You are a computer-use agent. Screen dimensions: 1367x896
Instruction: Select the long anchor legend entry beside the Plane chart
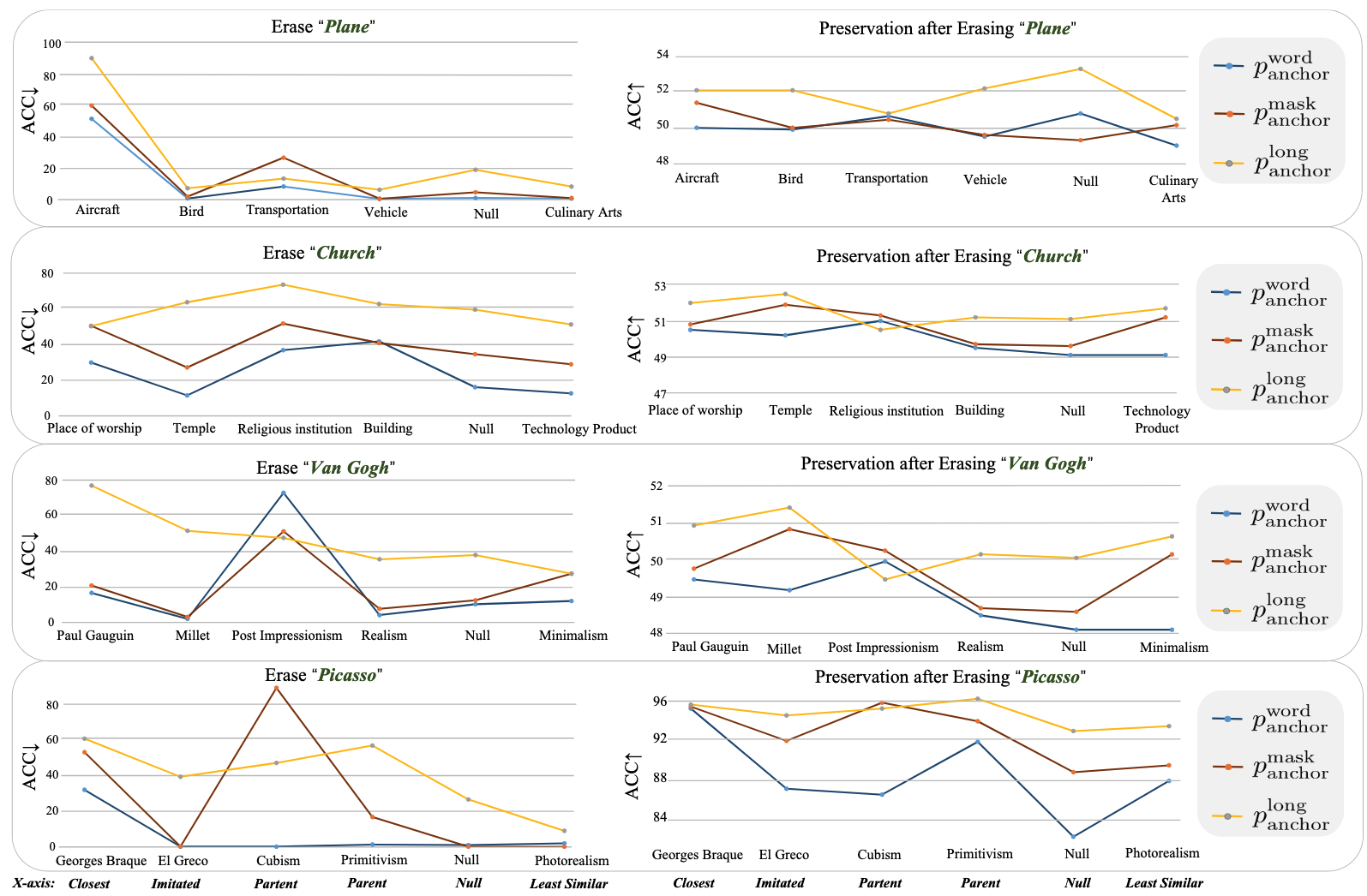pyautogui.click(x=1273, y=162)
